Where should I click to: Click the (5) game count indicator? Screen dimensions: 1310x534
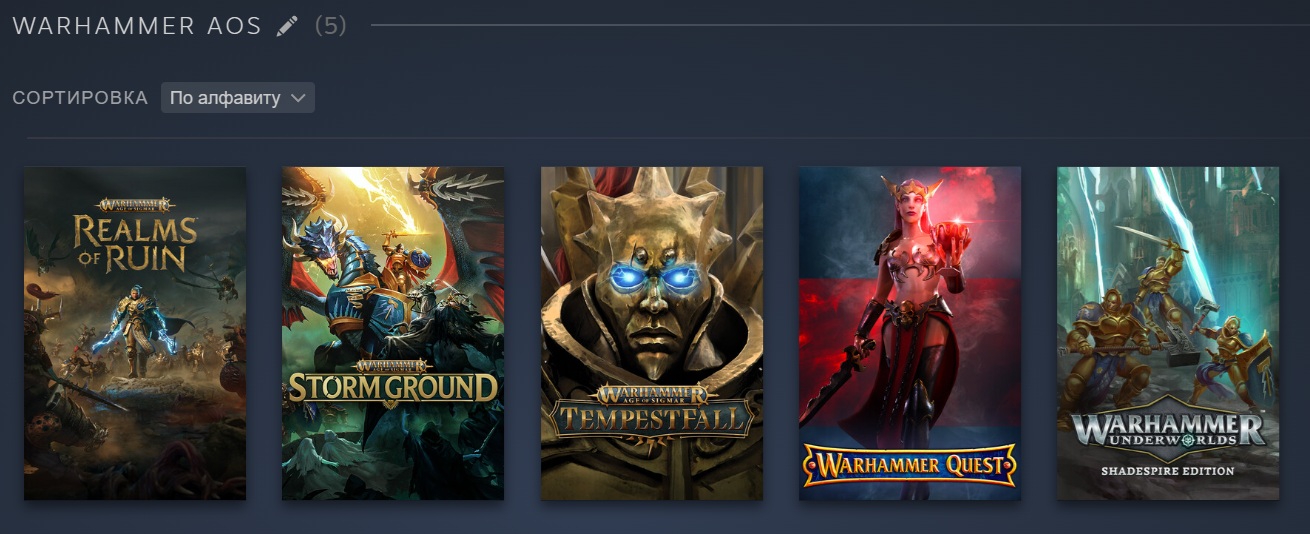click(x=331, y=27)
